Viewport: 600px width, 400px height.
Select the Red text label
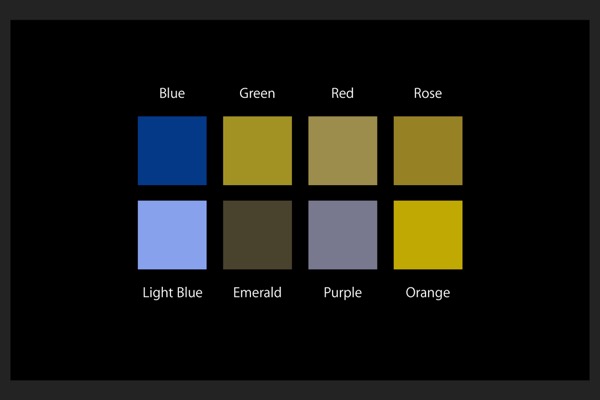[342, 93]
